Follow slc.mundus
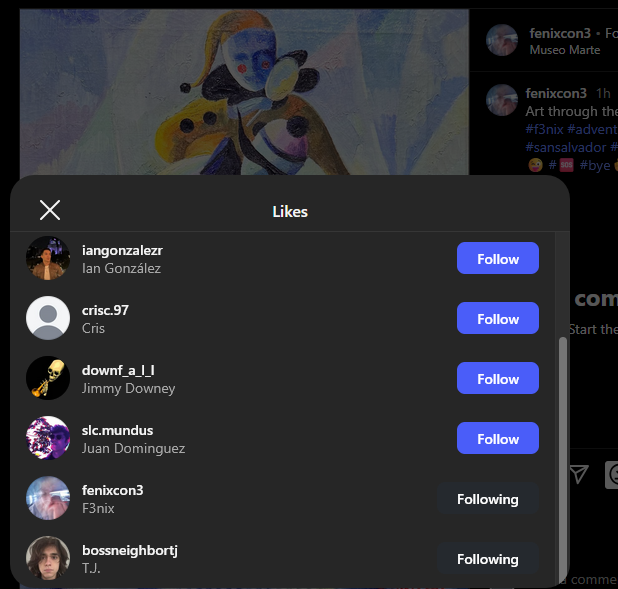 498,438
